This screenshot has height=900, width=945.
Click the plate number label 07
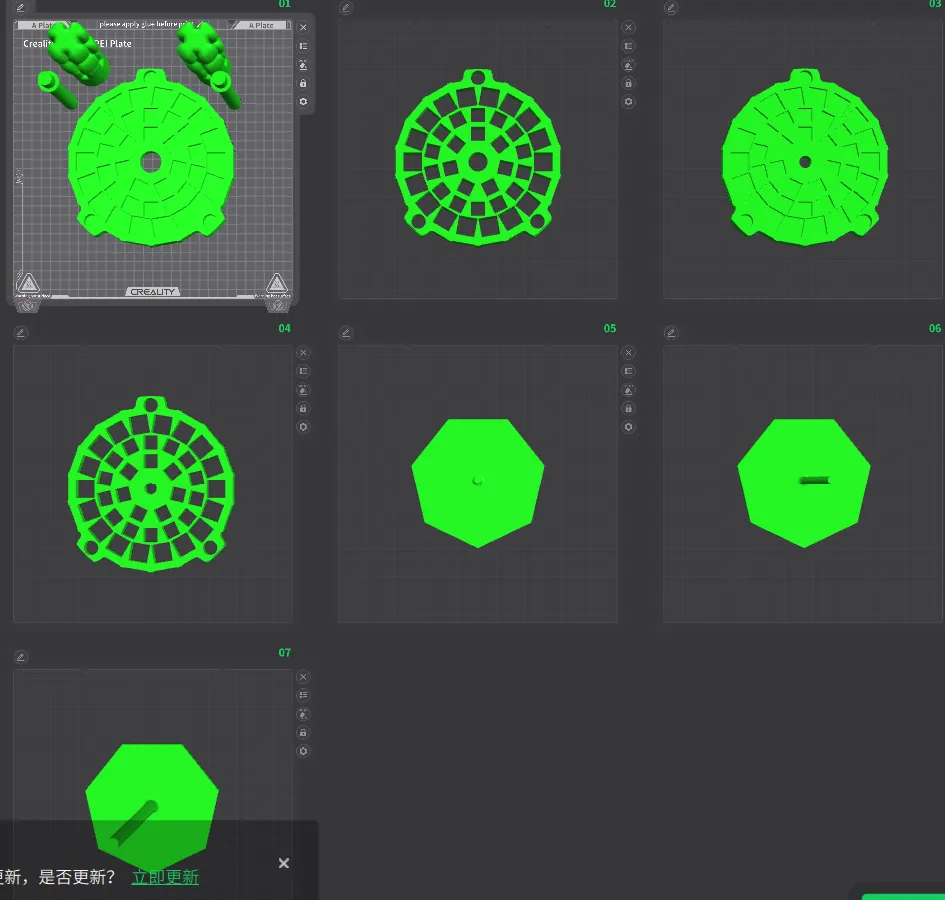coord(284,652)
